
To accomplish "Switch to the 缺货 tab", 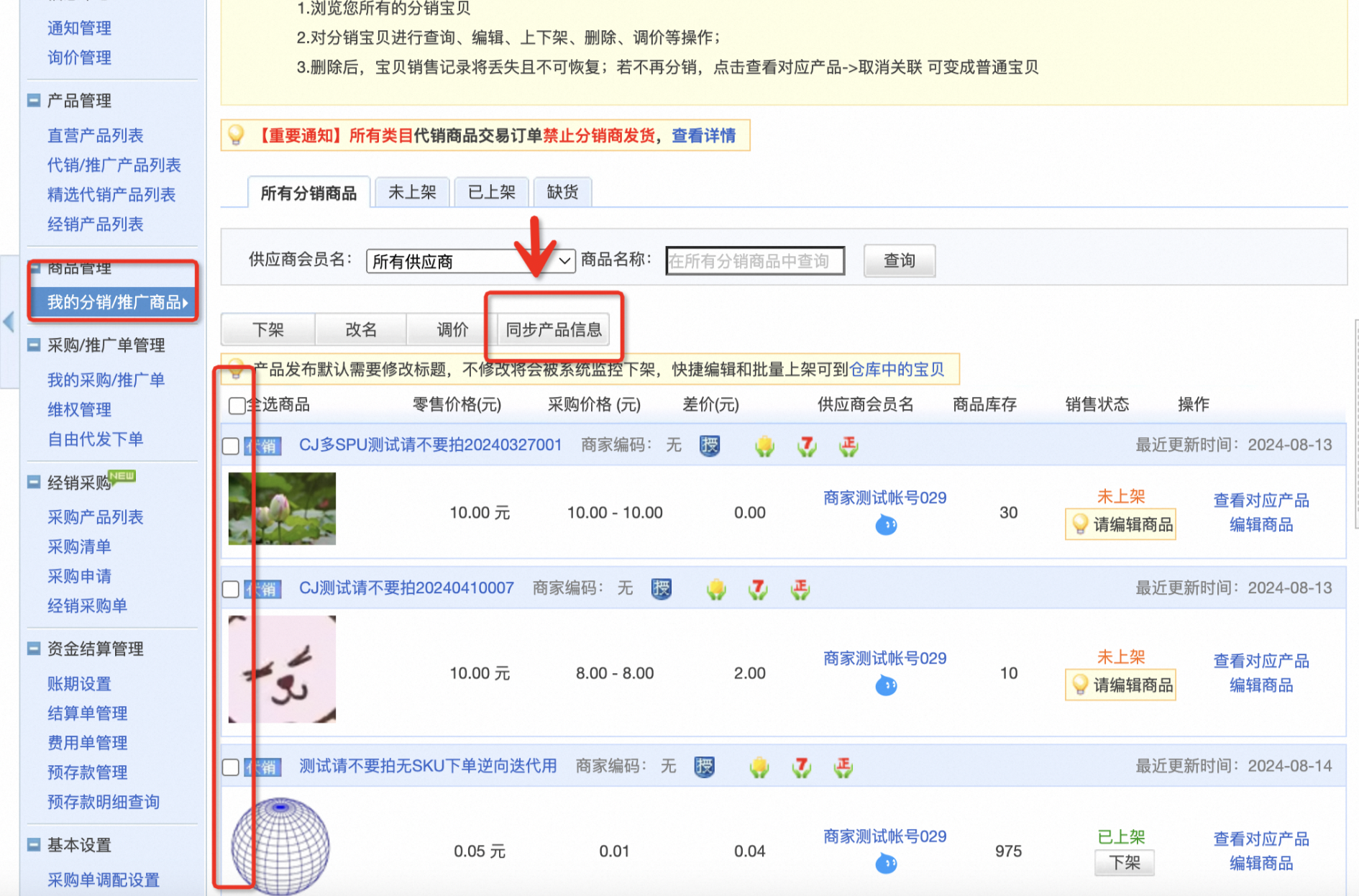I will point(562,192).
